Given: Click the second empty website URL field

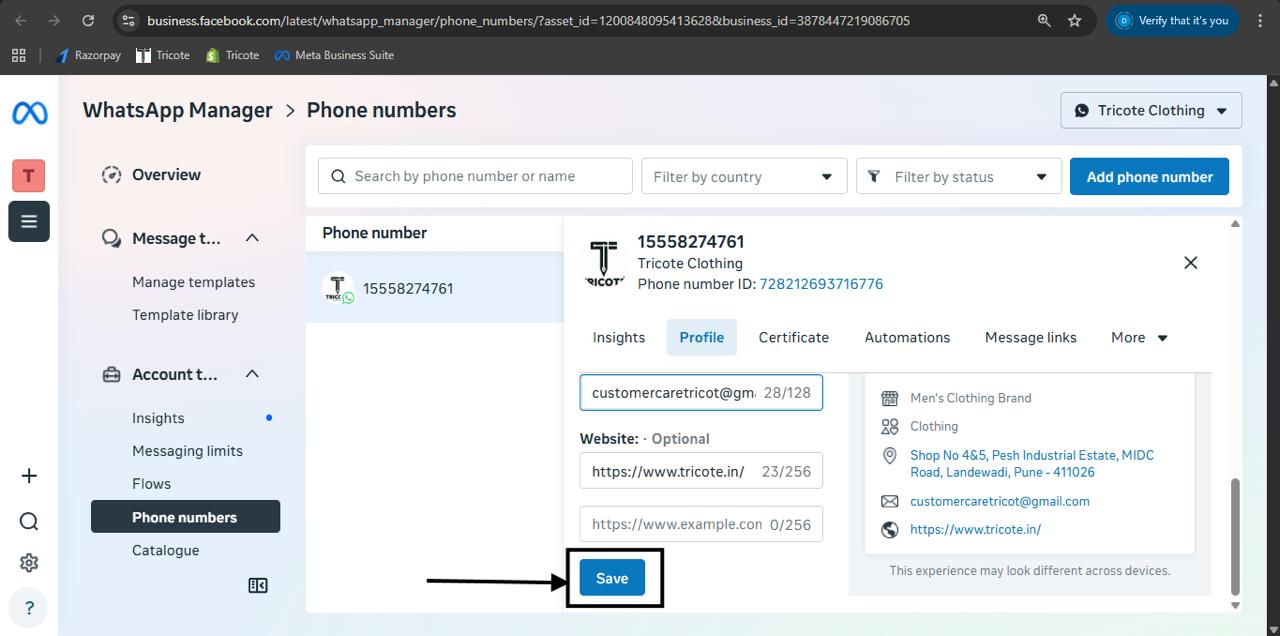Looking at the screenshot, I should tap(677, 524).
